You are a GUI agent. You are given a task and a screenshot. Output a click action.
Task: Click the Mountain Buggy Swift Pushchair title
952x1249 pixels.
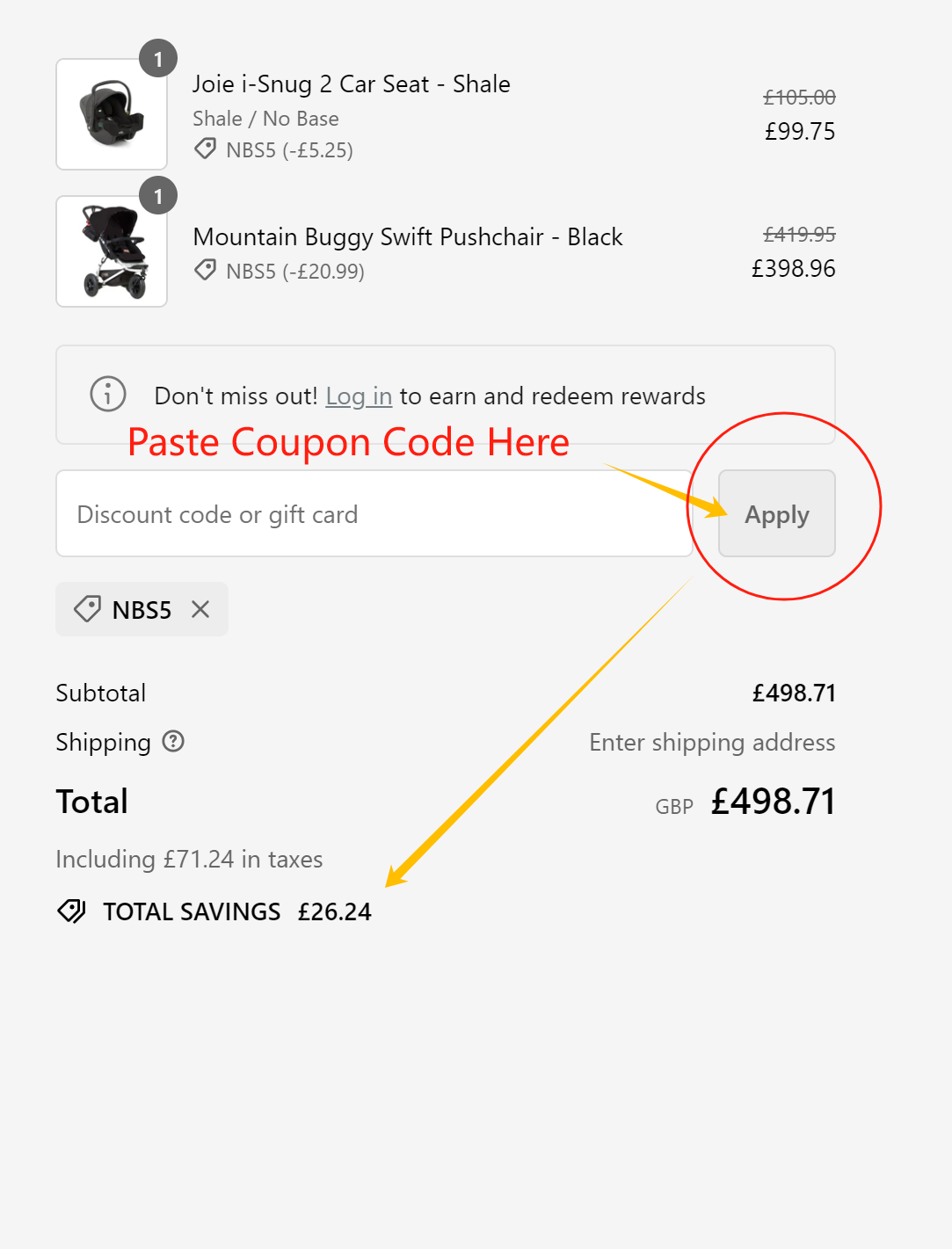[x=408, y=237]
